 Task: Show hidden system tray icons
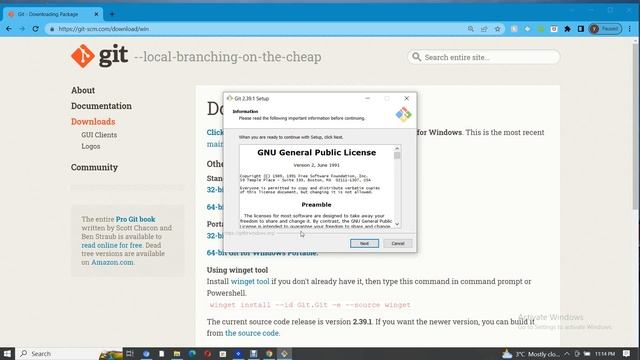point(567,354)
